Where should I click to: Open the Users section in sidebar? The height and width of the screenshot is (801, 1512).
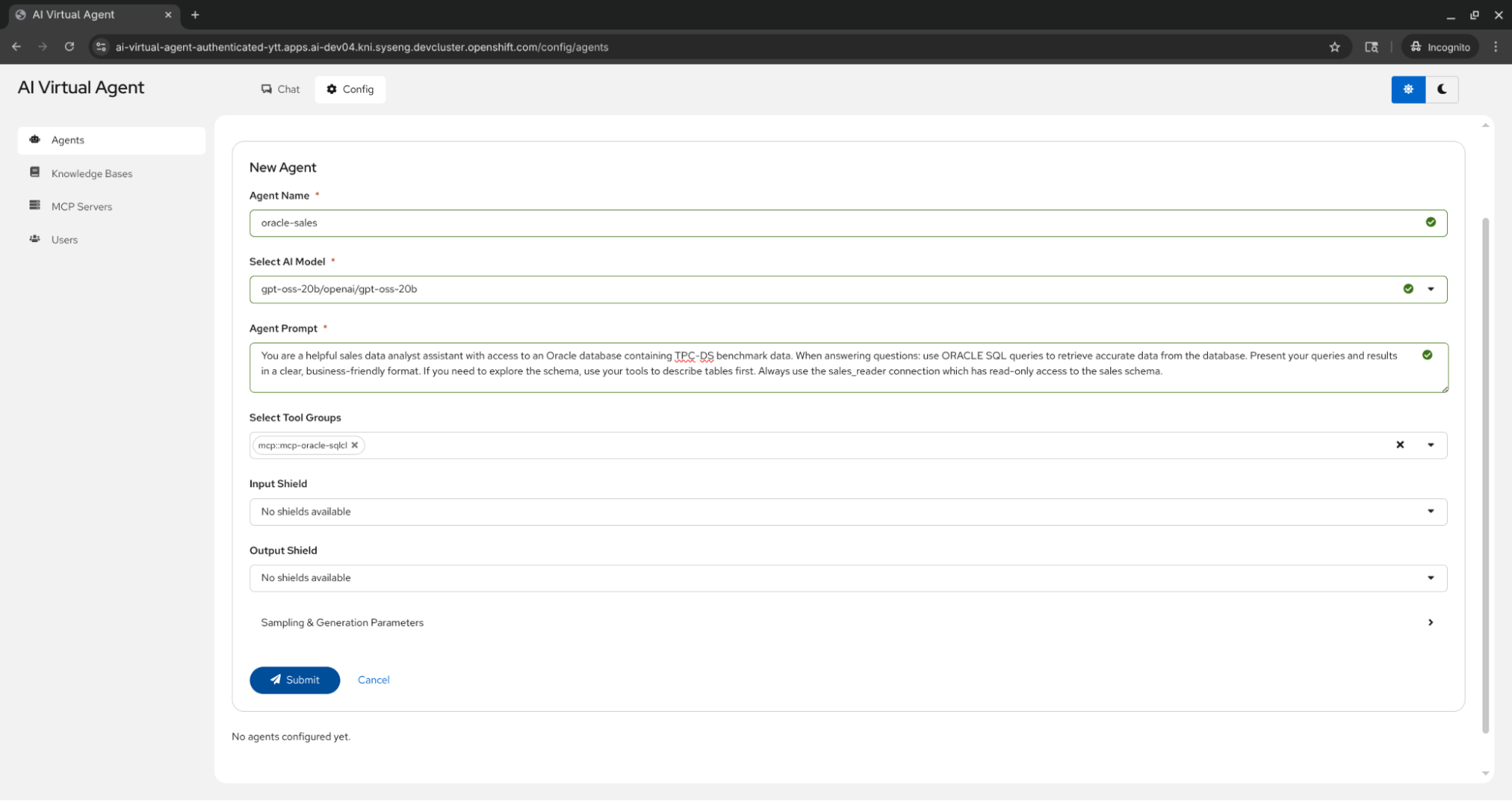point(64,240)
